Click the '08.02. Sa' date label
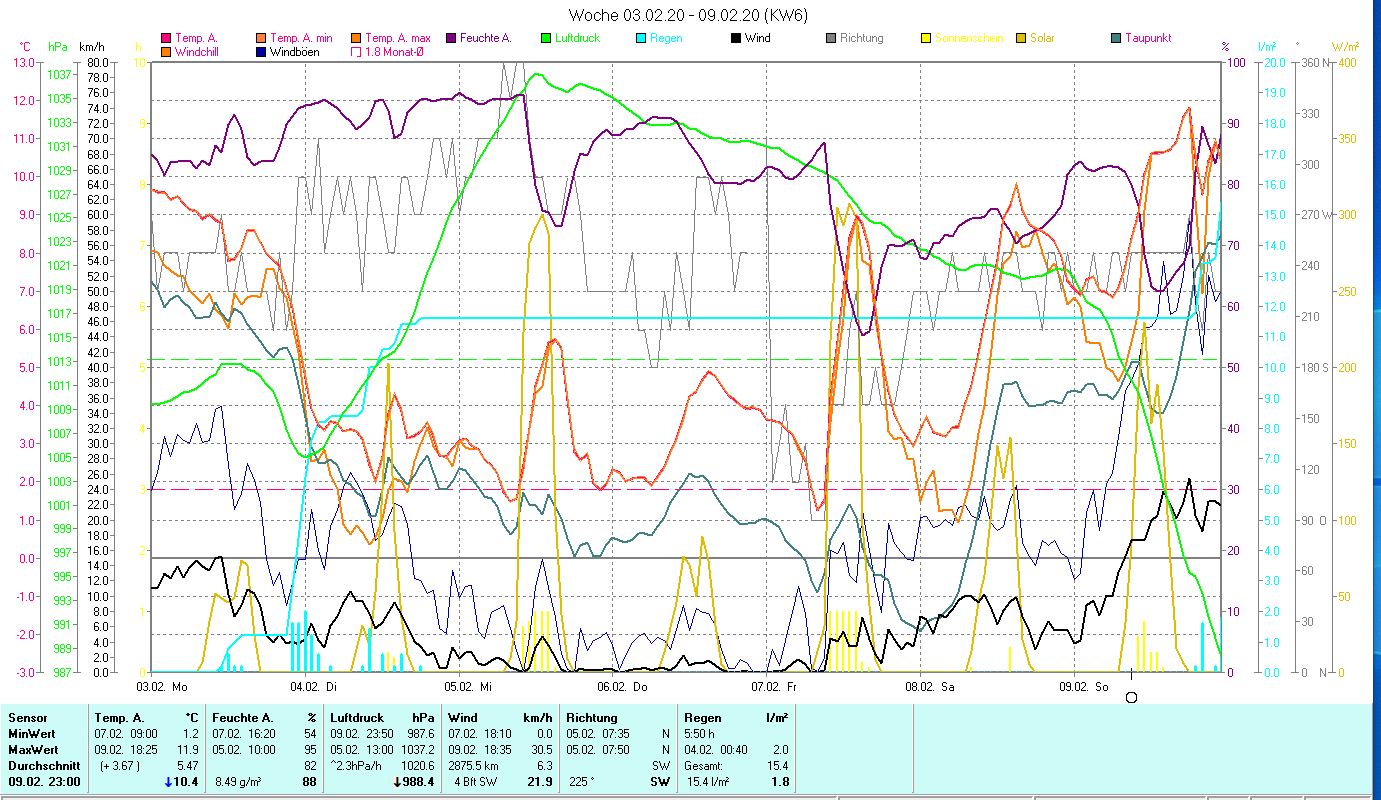The height and width of the screenshot is (800, 1381). (930, 687)
